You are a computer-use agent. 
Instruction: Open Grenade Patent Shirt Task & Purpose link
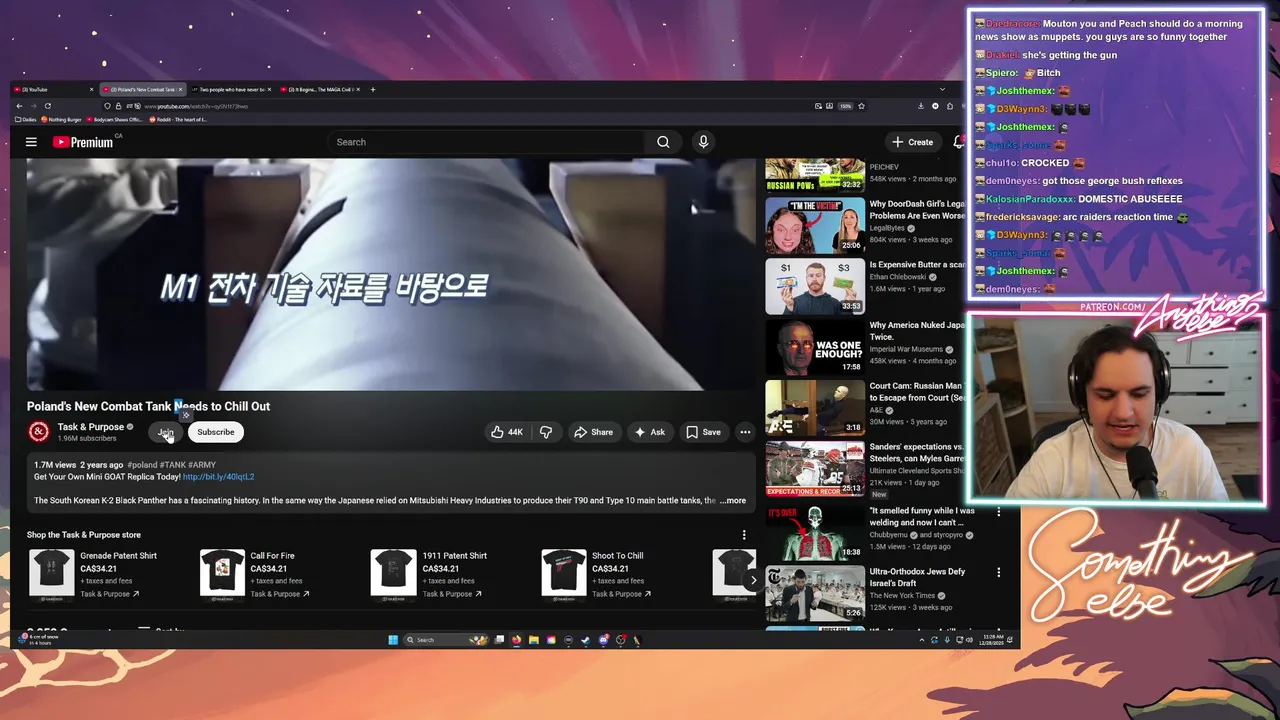pyautogui.click(x=109, y=594)
